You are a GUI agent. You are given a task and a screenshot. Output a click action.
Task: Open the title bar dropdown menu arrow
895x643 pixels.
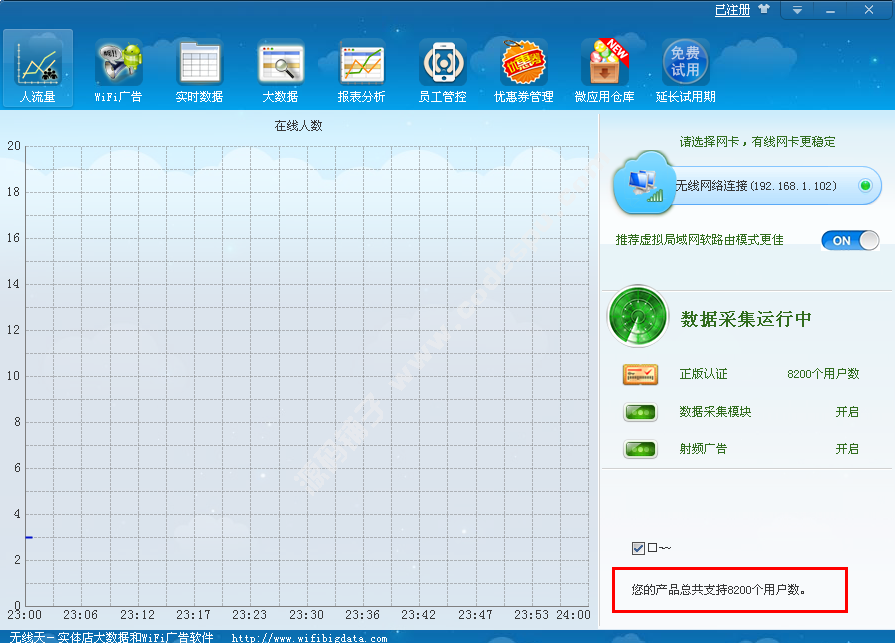click(x=797, y=10)
